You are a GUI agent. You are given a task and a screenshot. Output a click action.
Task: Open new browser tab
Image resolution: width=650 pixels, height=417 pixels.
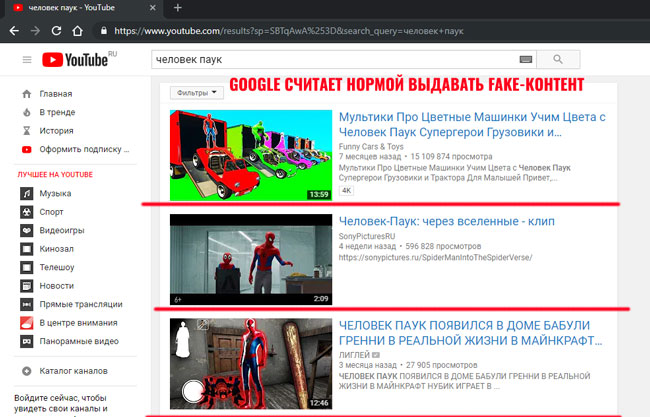click(177, 8)
